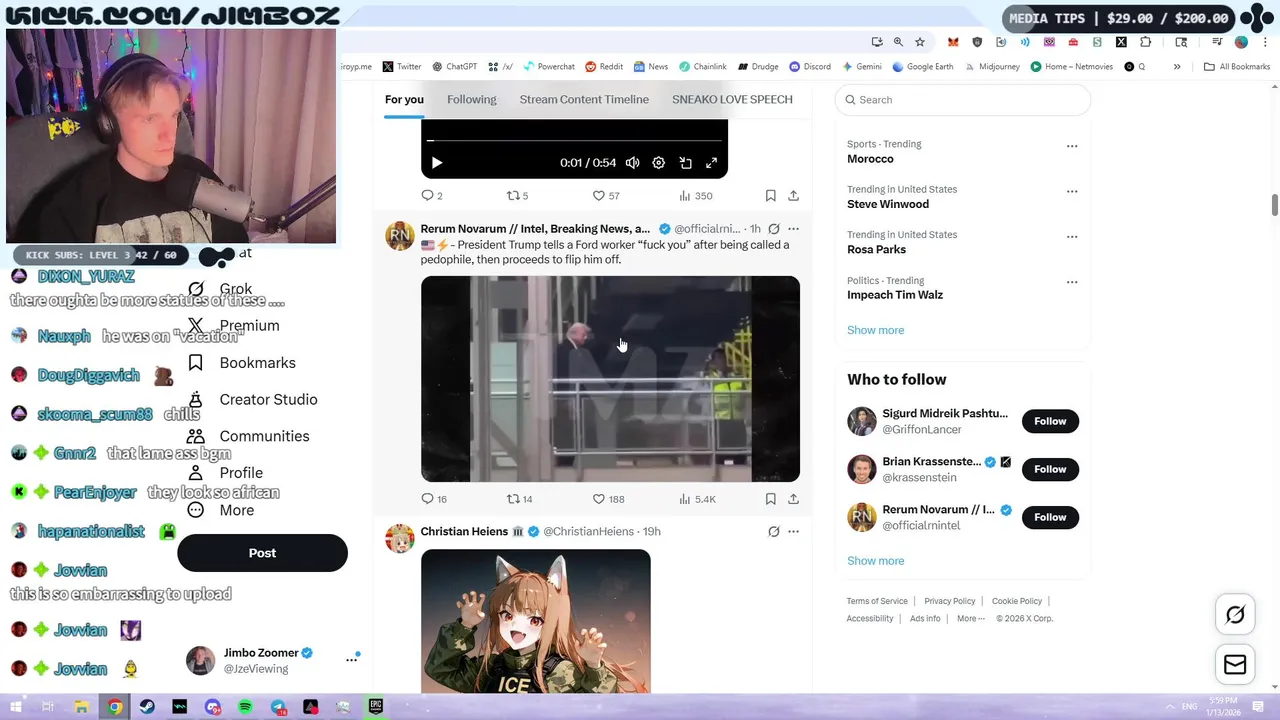
Task: Toggle picture-in-picture on the video player
Action: pyautogui.click(x=685, y=163)
